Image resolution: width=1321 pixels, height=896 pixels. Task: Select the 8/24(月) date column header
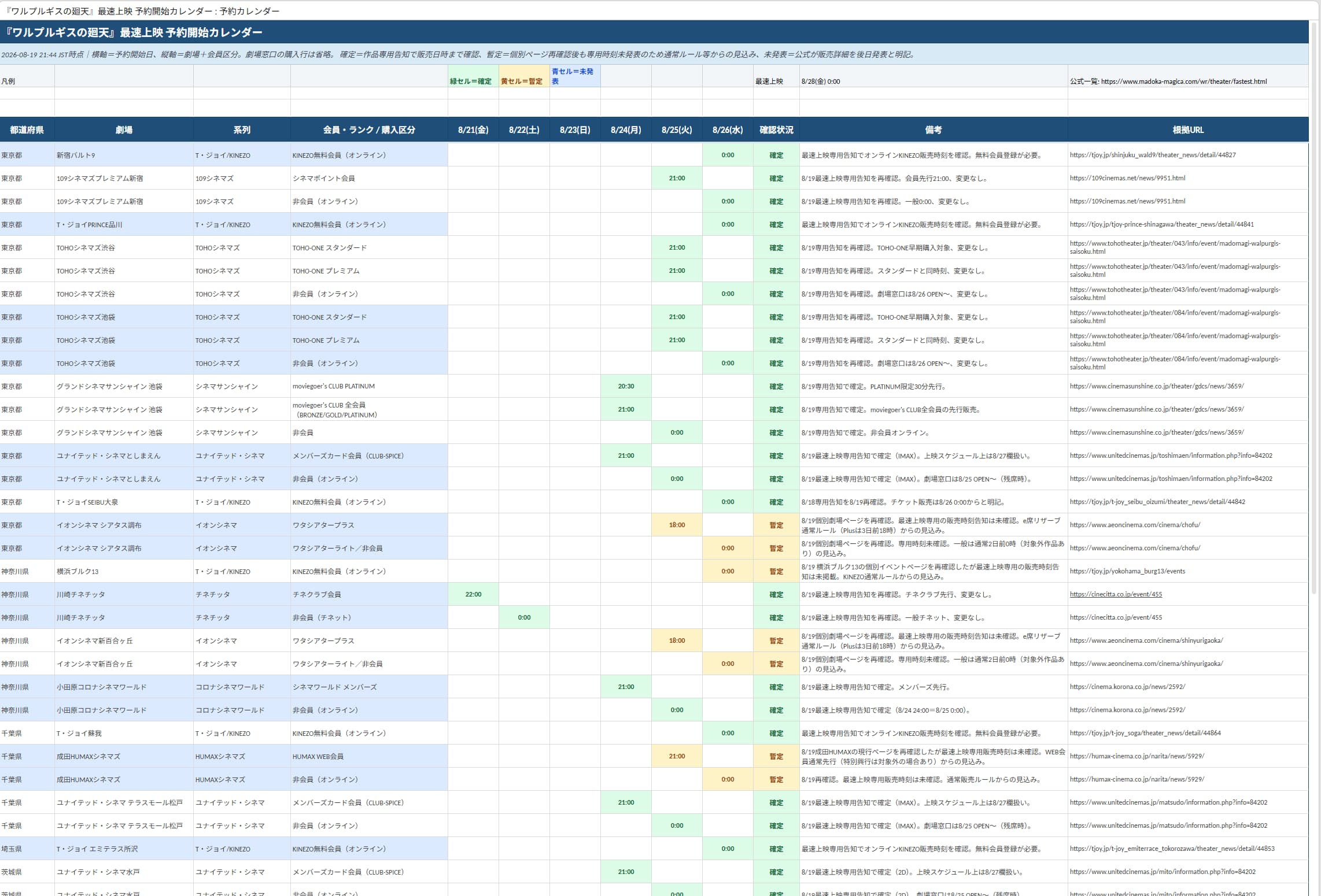(626, 130)
